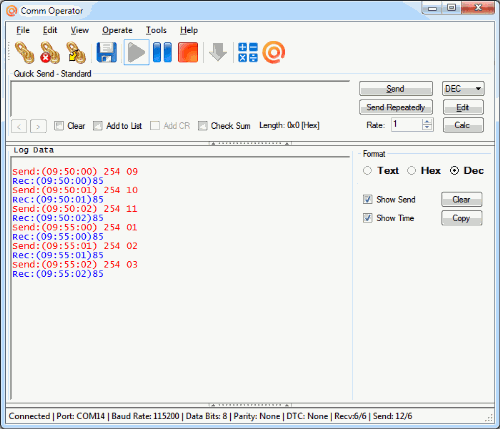Open the calculator tool icon
The image size is (500, 429).
pyautogui.click(x=248, y=52)
